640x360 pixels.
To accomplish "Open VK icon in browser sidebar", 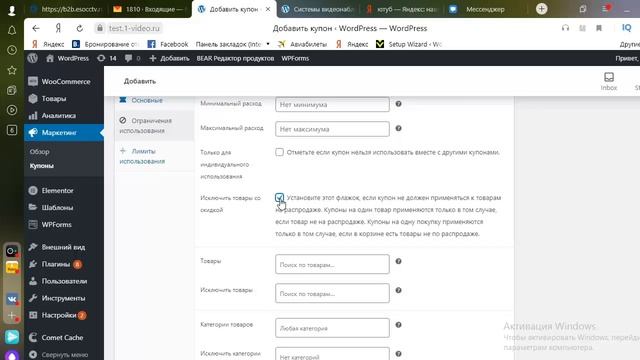I will pos(12,299).
